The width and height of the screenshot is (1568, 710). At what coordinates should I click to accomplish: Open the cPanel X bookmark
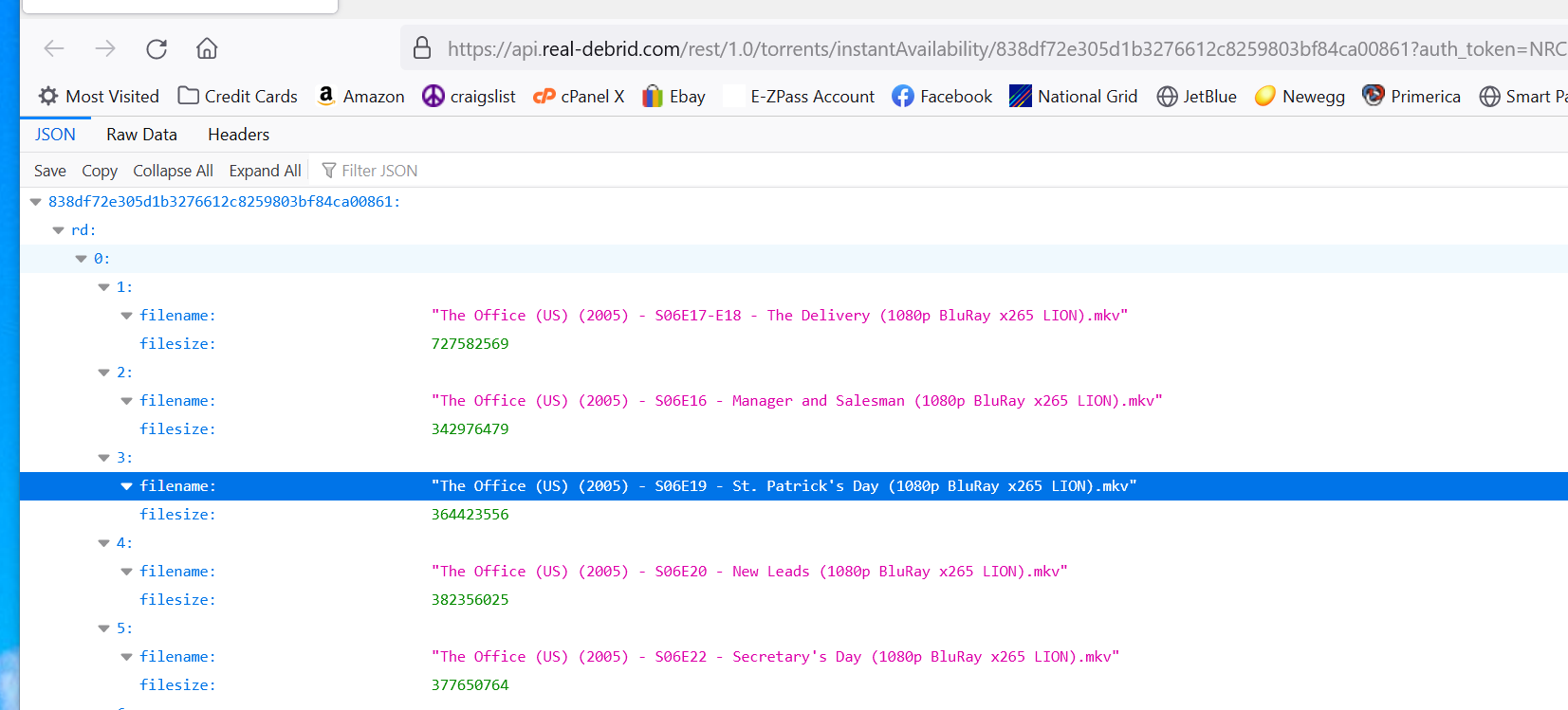tap(579, 96)
